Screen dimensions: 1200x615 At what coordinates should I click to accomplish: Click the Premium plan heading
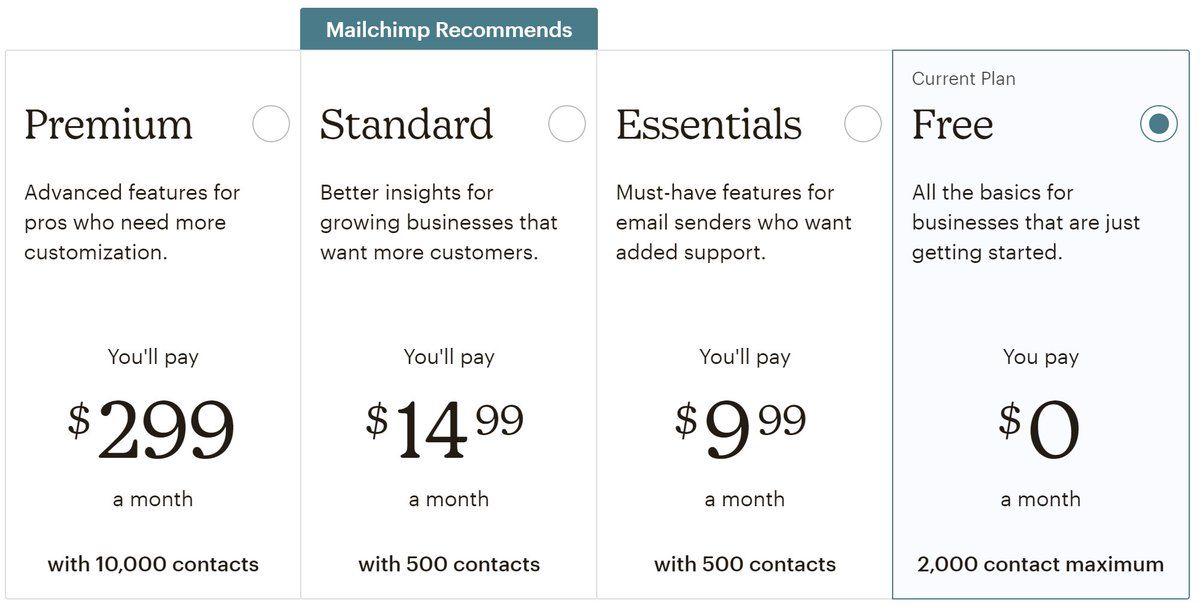108,125
